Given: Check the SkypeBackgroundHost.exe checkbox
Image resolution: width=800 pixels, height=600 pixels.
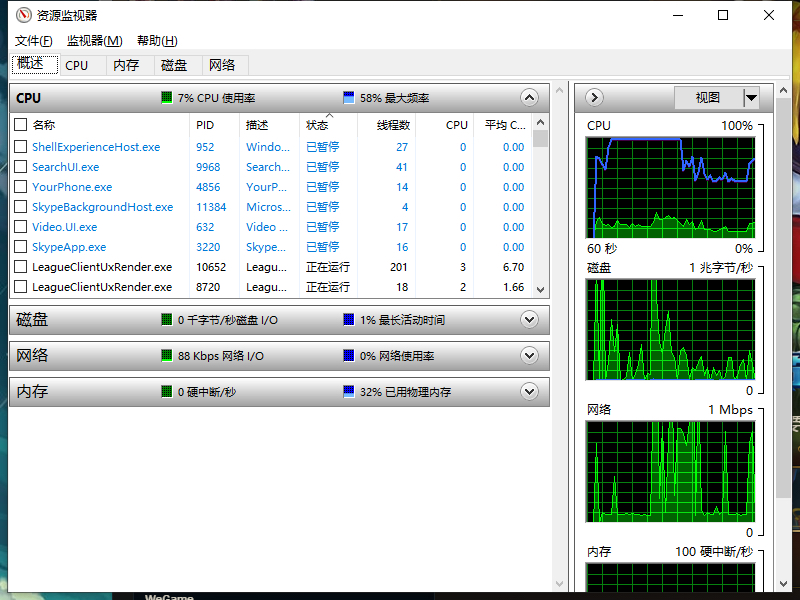Looking at the screenshot, I should (x=20, y=207).
